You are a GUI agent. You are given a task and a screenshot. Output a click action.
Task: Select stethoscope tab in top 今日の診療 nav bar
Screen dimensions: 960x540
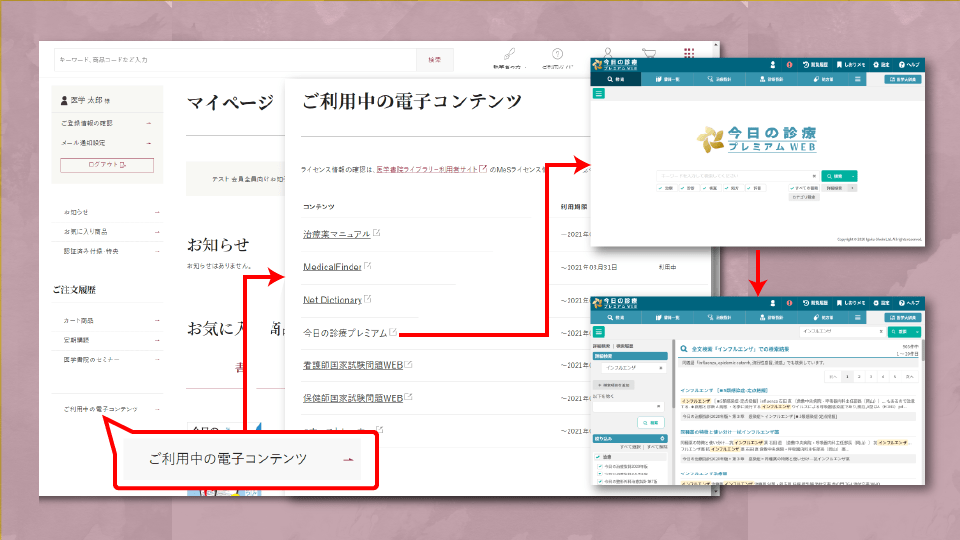pyautogui.click(x=719, y=79)
